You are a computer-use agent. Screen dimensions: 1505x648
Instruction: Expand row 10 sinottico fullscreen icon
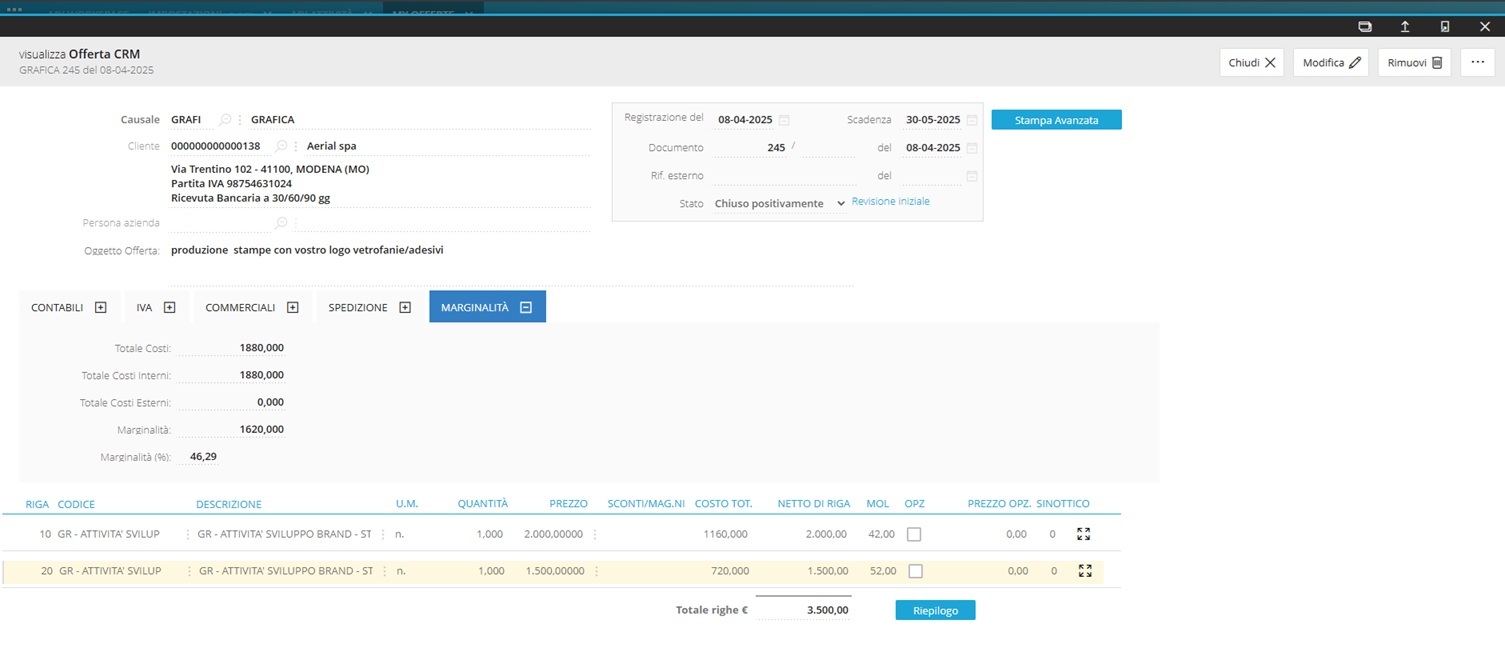click(x=1084, y=534)
